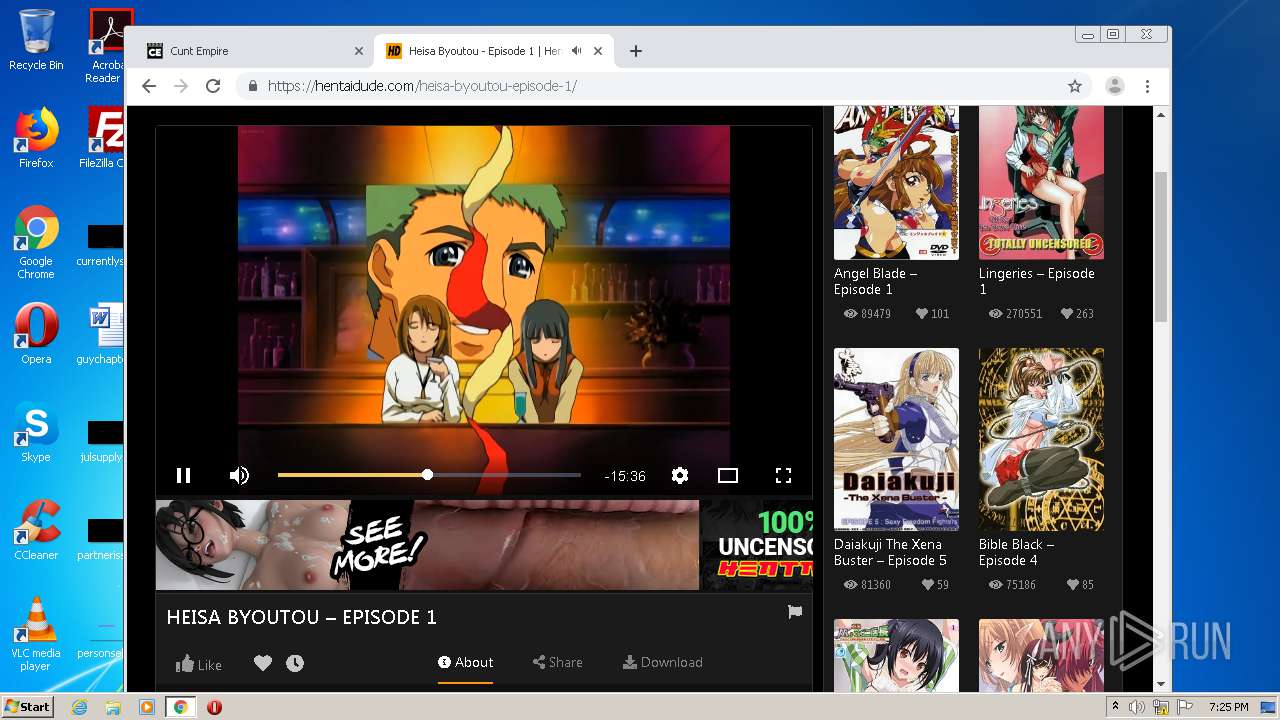Switch to the About tab
Screen dimensions: 1280x720
point(466,662)
